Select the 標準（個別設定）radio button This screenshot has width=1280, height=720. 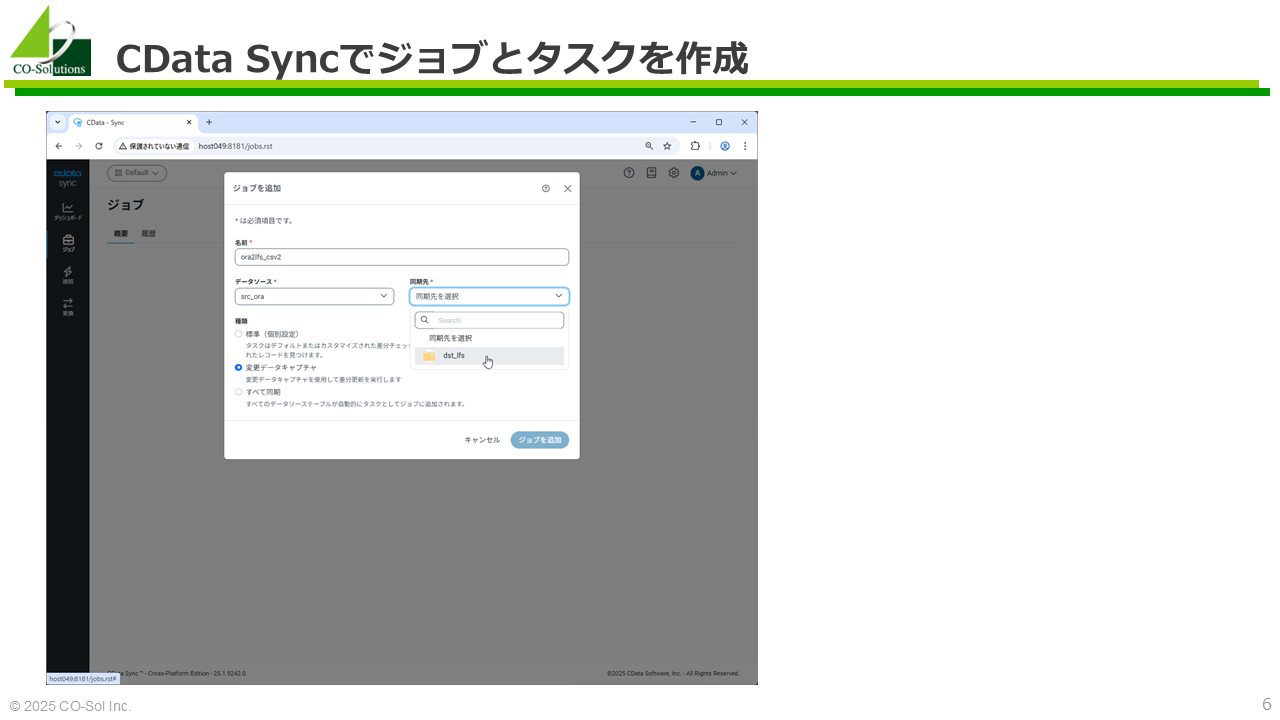(x=238, y=334)
